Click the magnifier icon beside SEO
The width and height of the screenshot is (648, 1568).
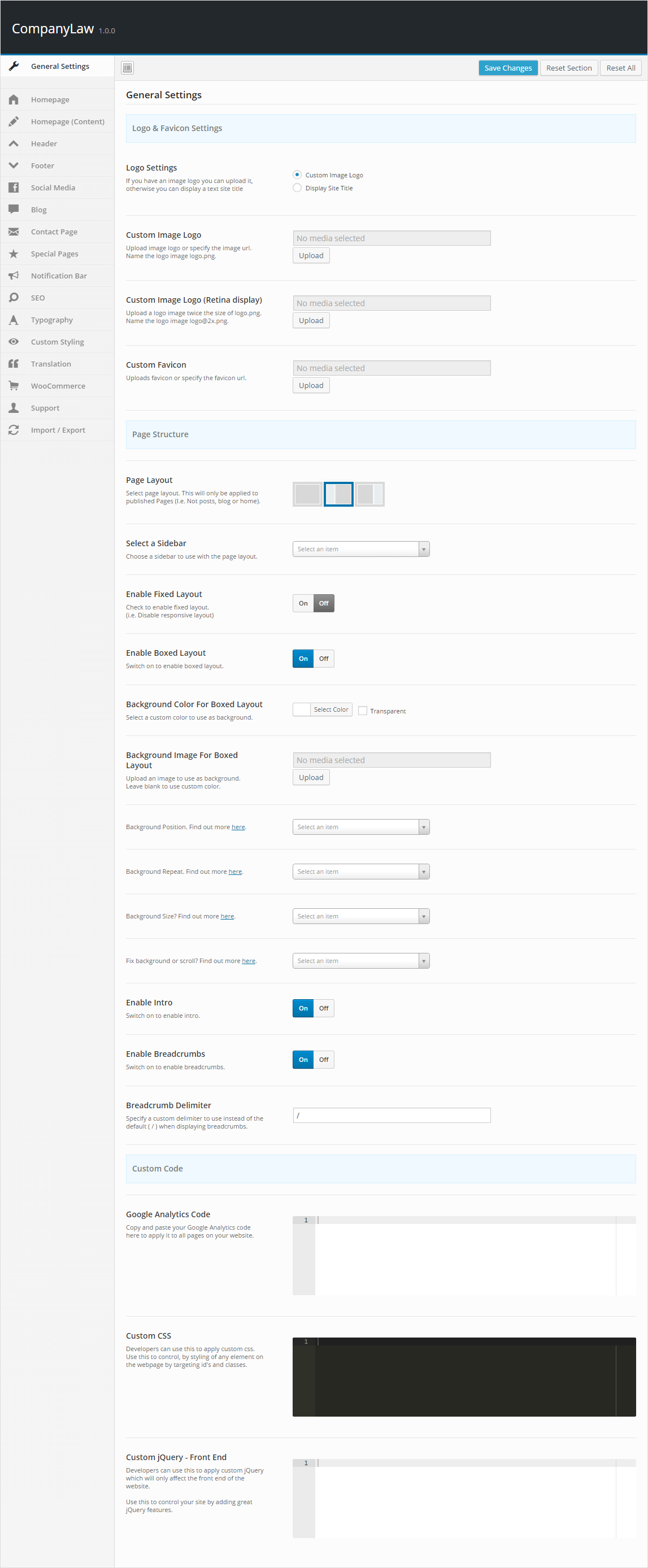(x=14, y=298)
